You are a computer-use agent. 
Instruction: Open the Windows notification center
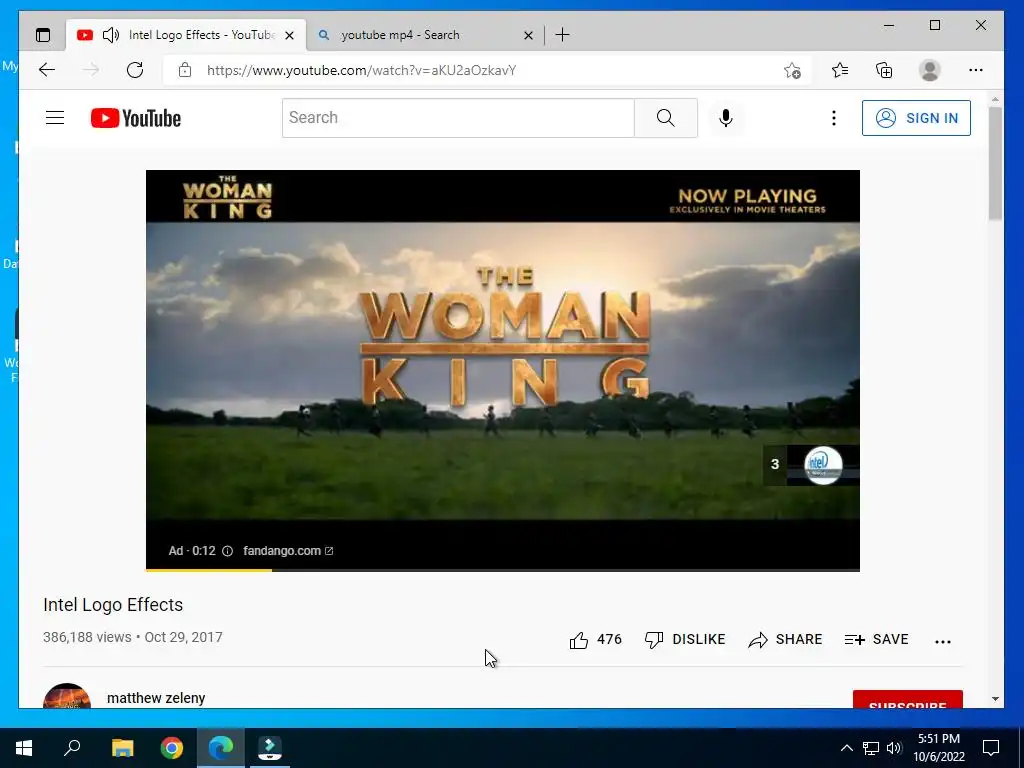click(991, 748)
